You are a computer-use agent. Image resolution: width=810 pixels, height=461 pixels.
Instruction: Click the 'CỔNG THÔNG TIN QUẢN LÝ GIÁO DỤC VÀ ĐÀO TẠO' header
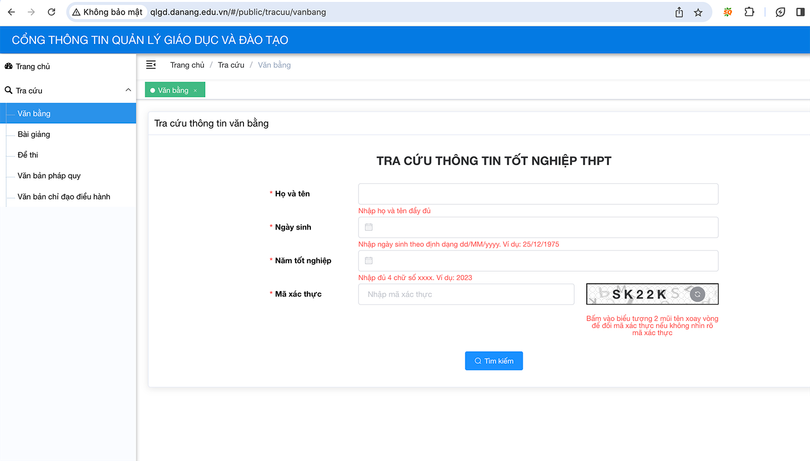(x=150, y=40)
